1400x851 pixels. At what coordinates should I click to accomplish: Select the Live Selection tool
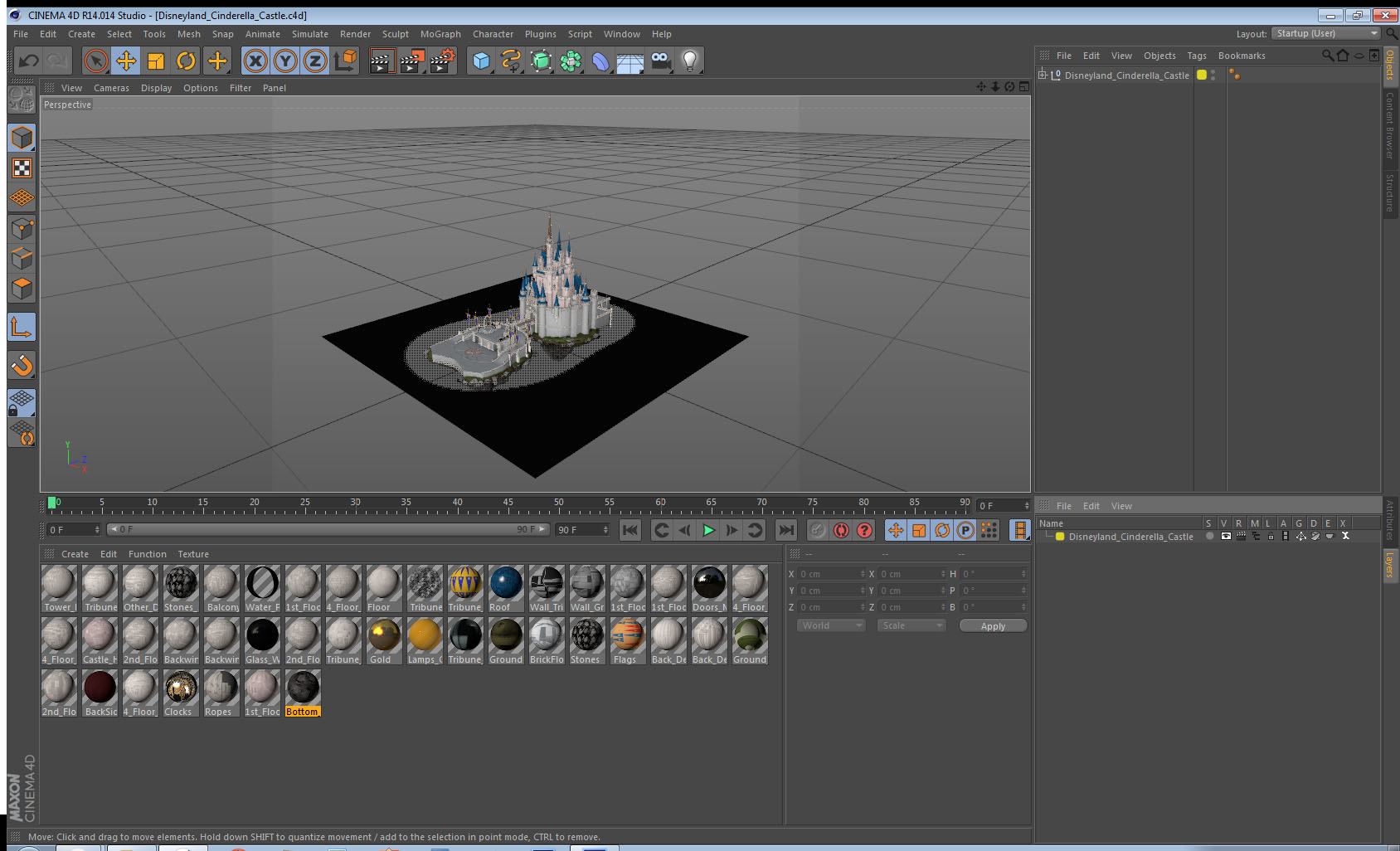(96, 61)
